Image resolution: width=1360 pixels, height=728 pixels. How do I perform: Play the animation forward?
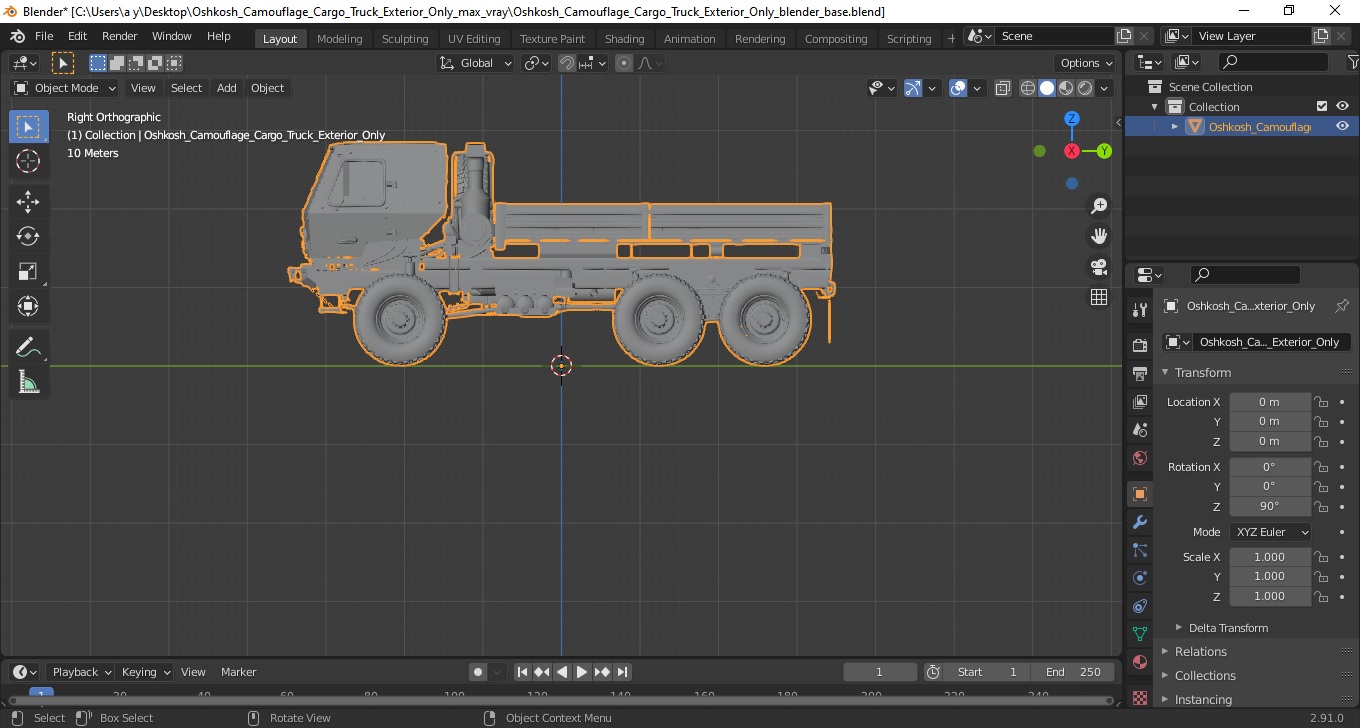pyautogui.click(x=582, y=672)
